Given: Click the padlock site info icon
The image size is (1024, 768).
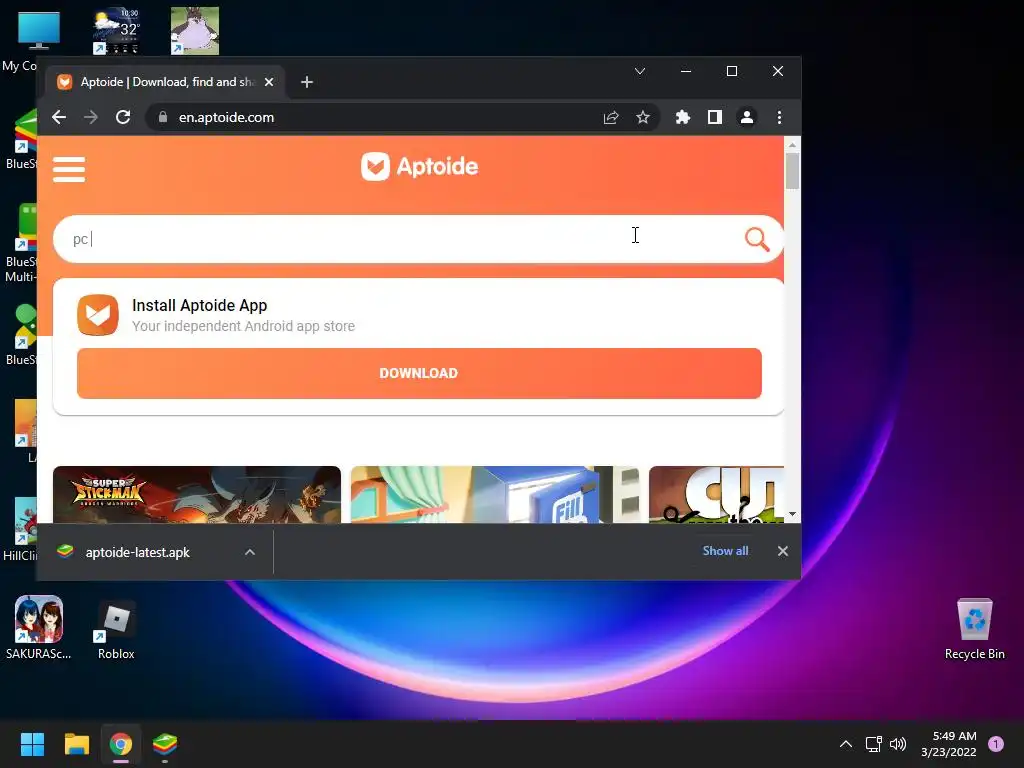Looking at the screenshot, I should point(163,117).
